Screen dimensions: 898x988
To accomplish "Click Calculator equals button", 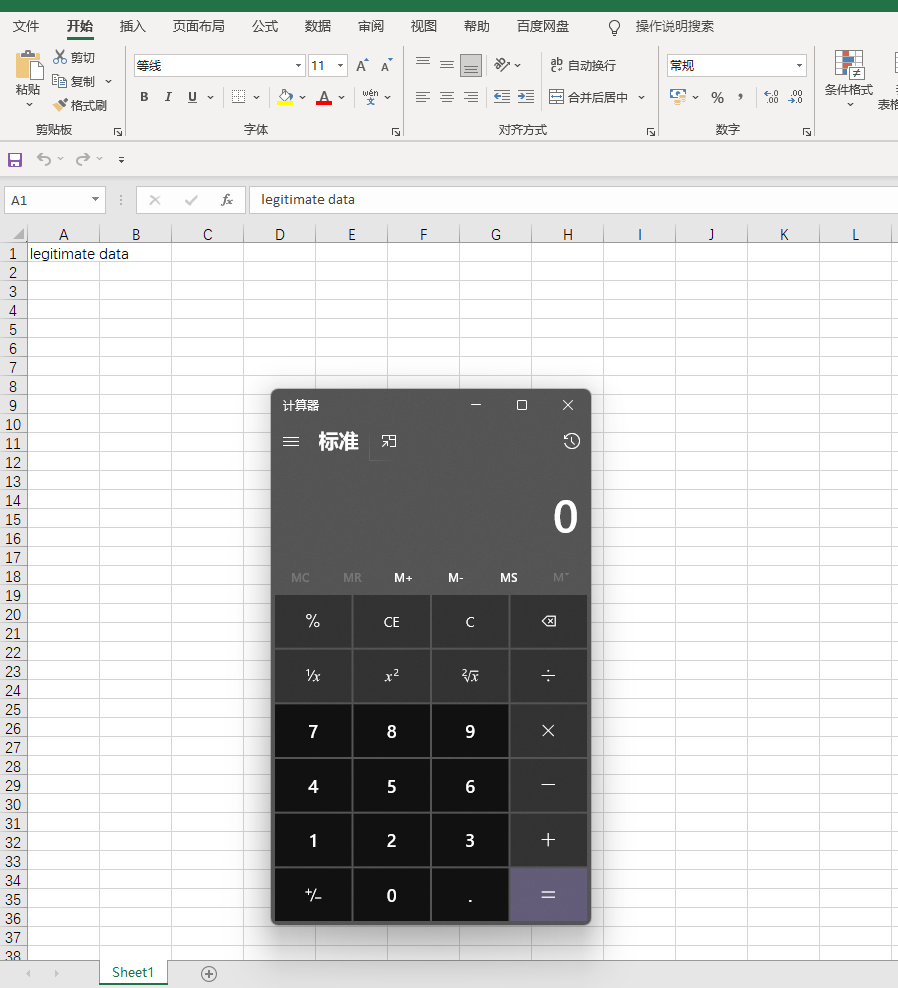I will coord(548,895).
